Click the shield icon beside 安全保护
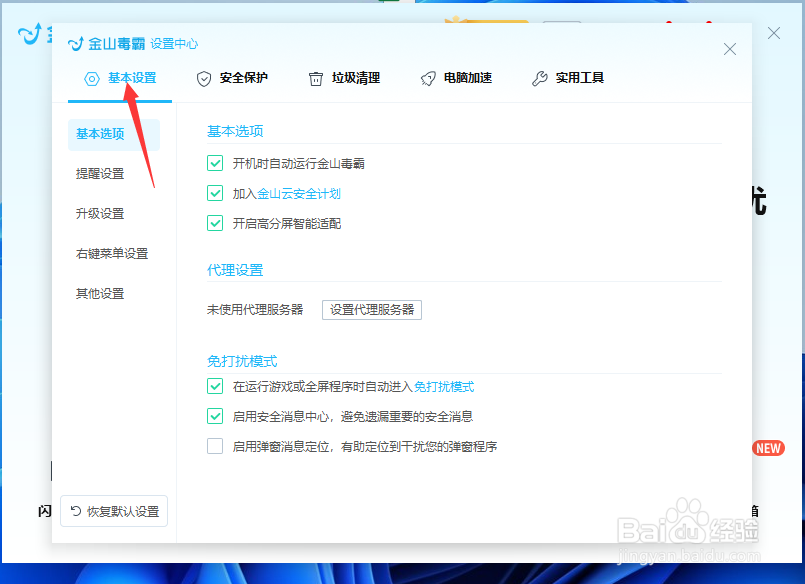The height and width of the screenshot is (584, 805). (204, 79)
